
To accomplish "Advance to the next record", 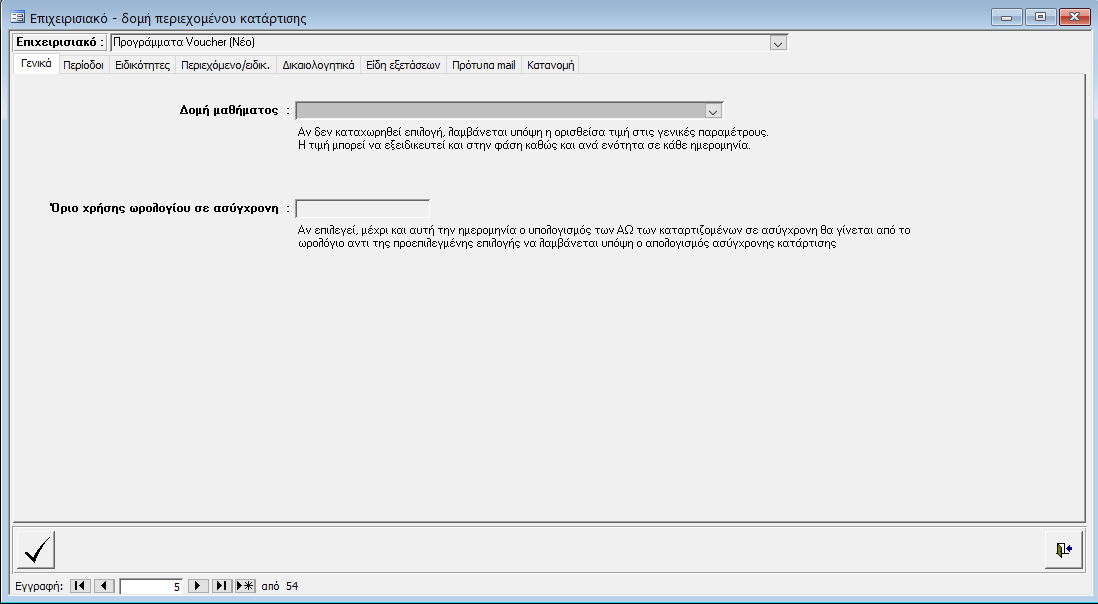I will coord(198,586).
